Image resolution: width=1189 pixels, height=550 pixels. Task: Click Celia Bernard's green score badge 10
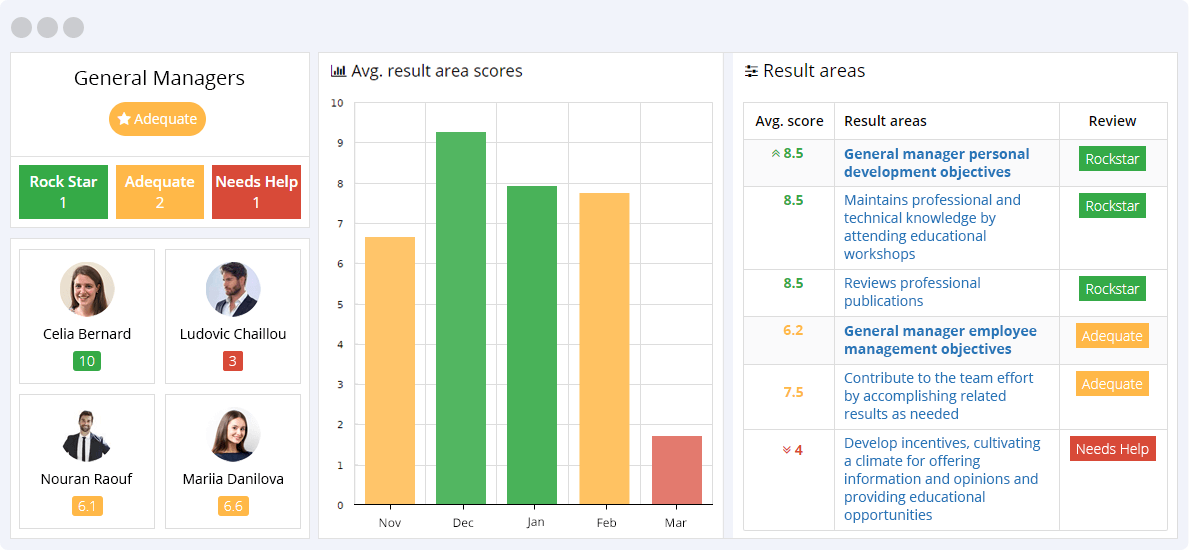[87, 361]
